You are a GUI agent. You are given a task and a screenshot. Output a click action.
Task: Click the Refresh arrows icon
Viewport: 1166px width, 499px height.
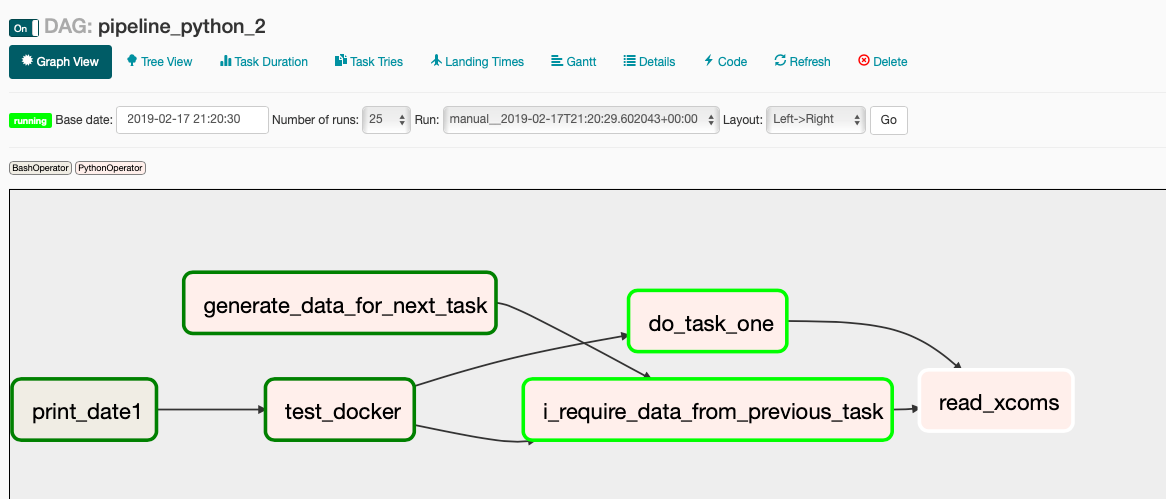click(780, 61)
